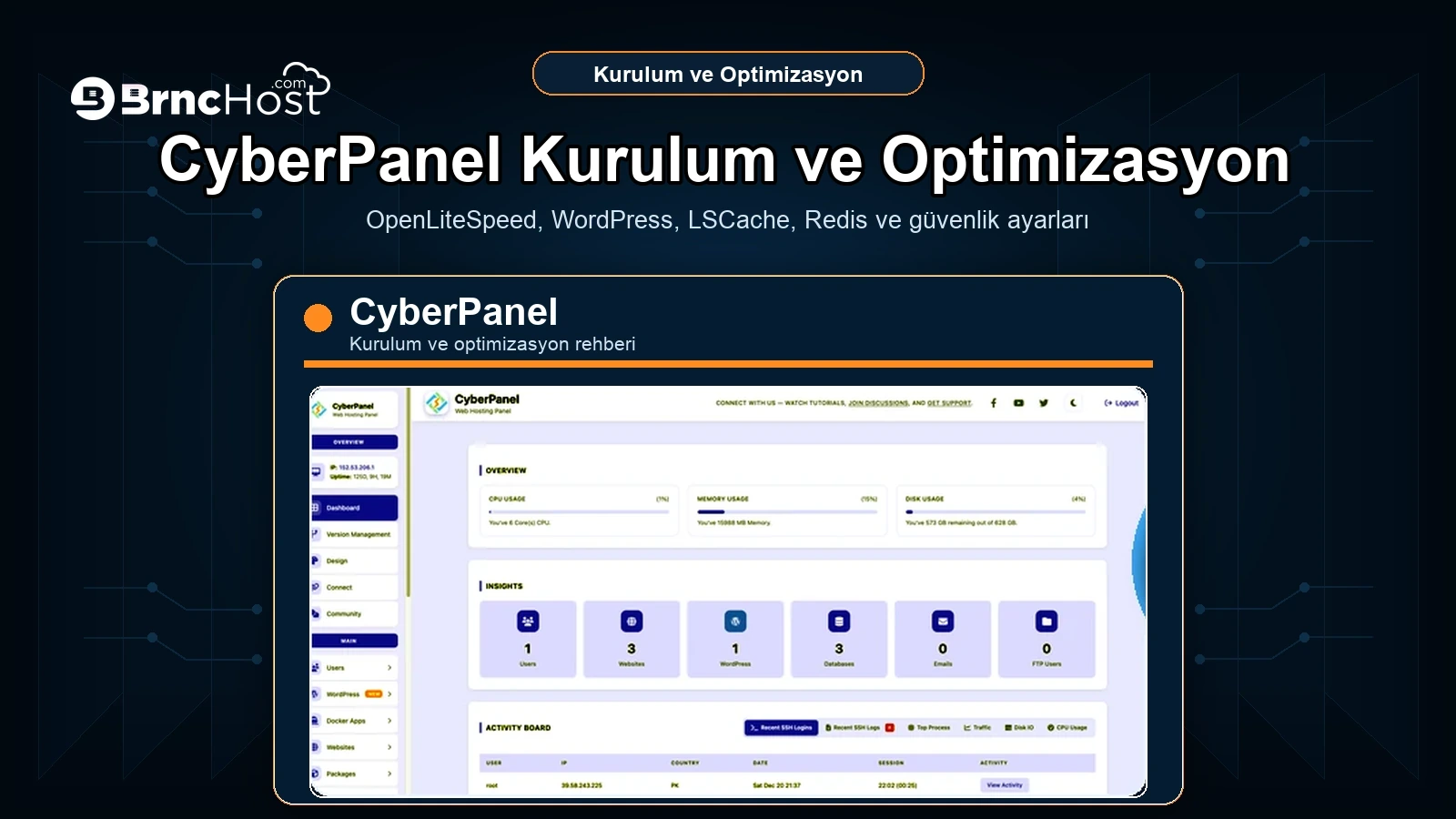Viewport: 1456px width, 819px height.
Task: Click the Community sidebar icon
Action: (x=316, y=613)
